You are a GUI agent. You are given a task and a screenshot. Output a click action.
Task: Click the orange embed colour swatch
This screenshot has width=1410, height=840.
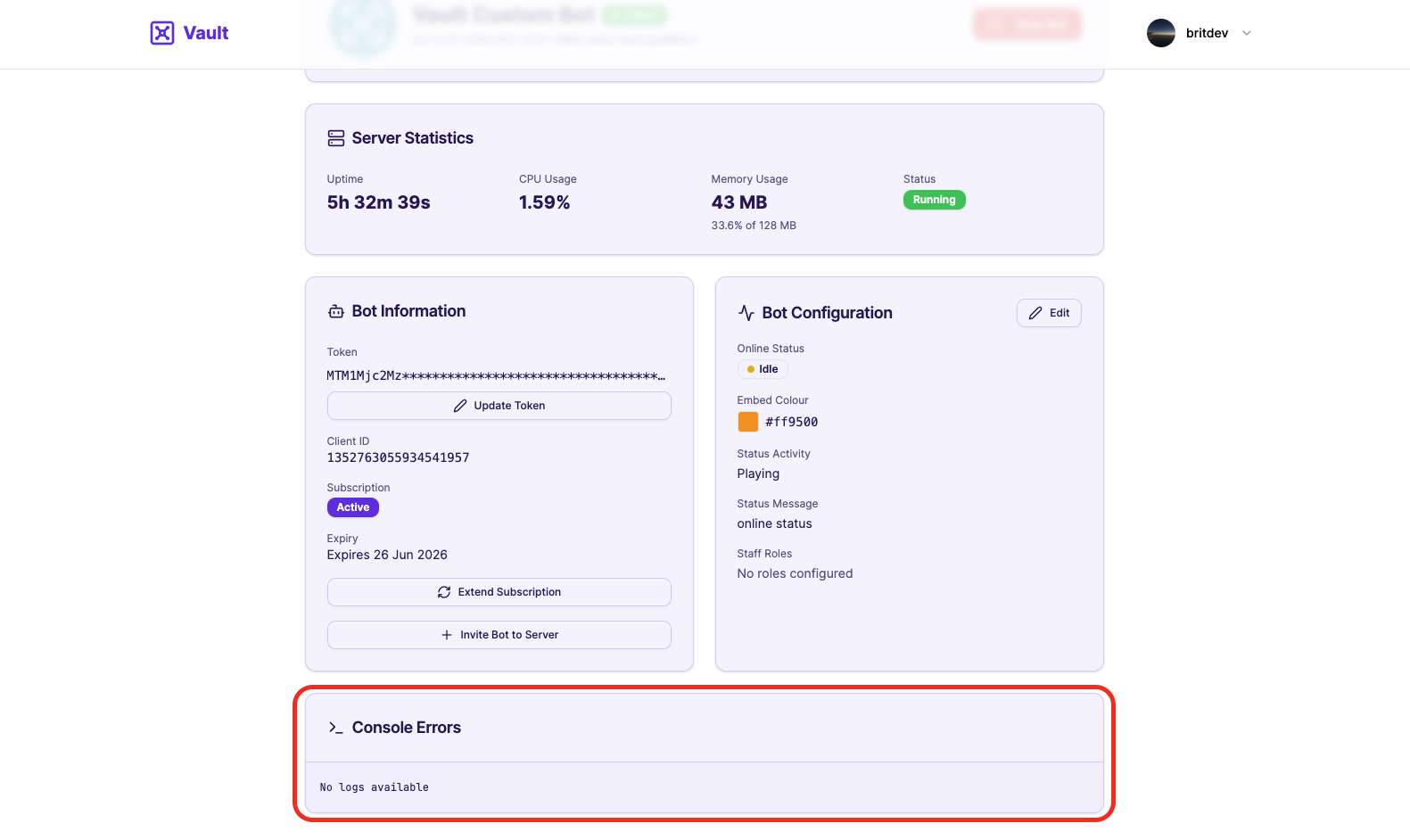748,422
